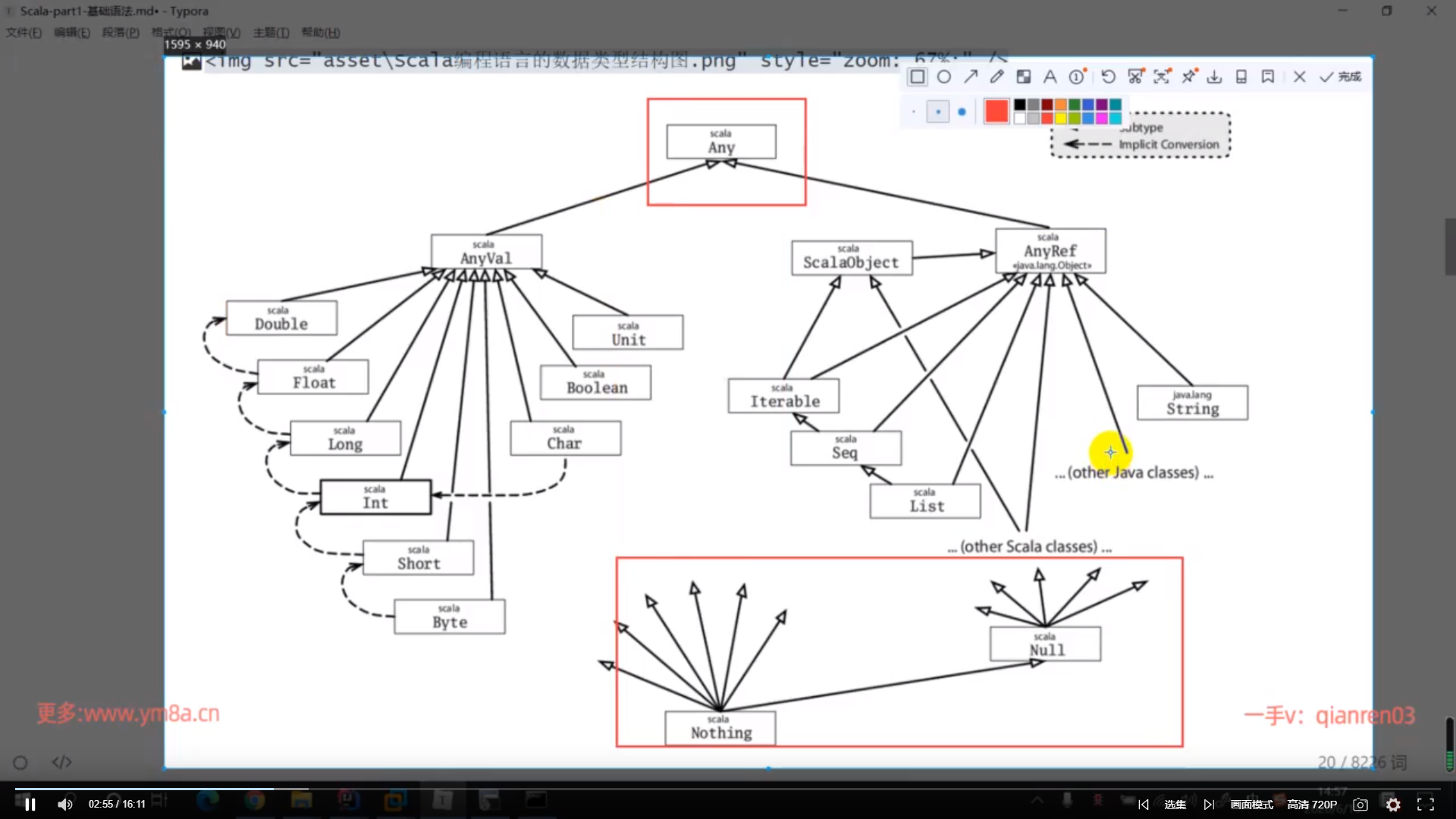Toggle source code mode icon
This screenshot has height=819, width=1456.
tap(61, 762)
